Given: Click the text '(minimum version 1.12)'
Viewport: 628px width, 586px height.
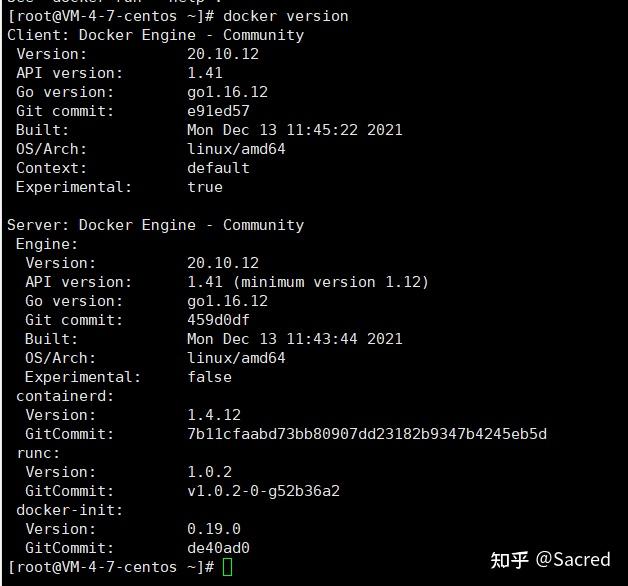Looking at the screenshot, I should pyautogui.click(x=331, y=282).
